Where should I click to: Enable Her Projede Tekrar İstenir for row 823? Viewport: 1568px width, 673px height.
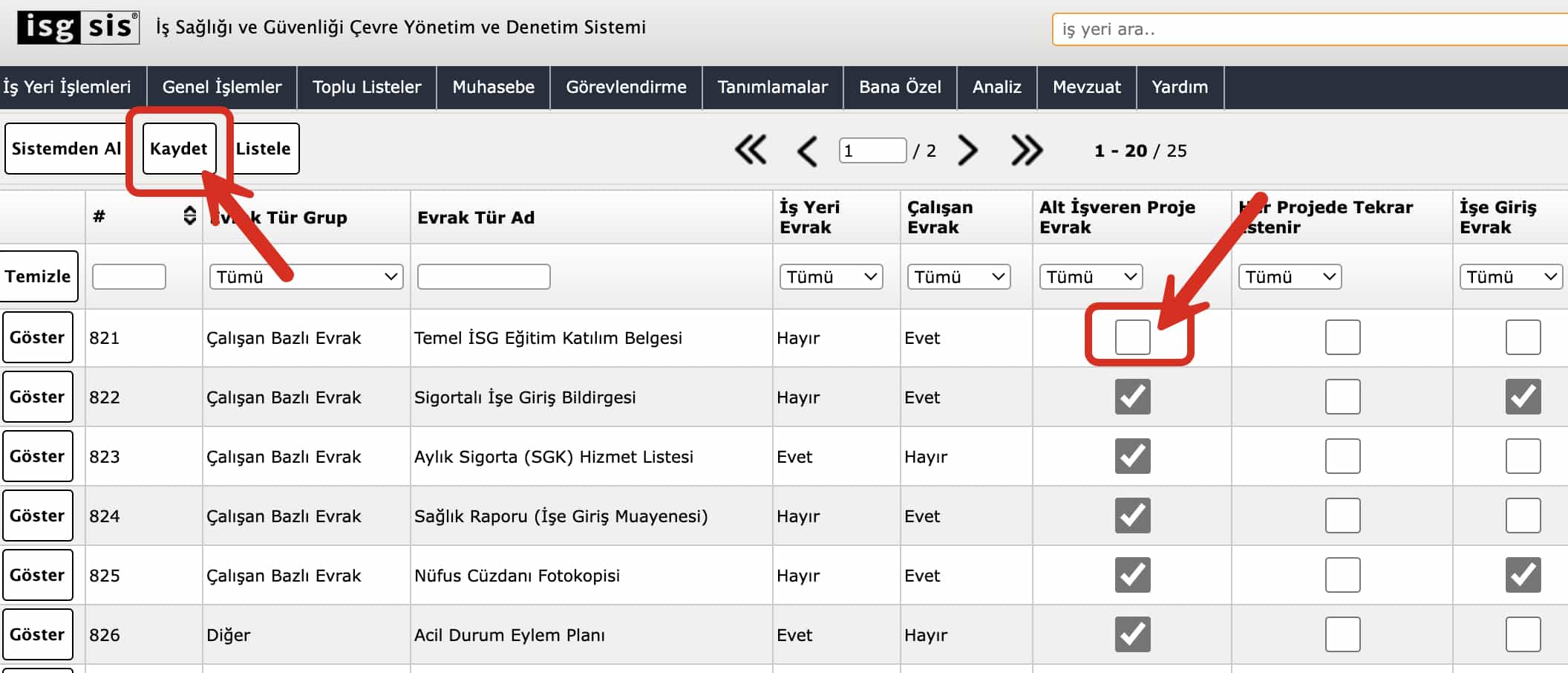coord(1342,456)
